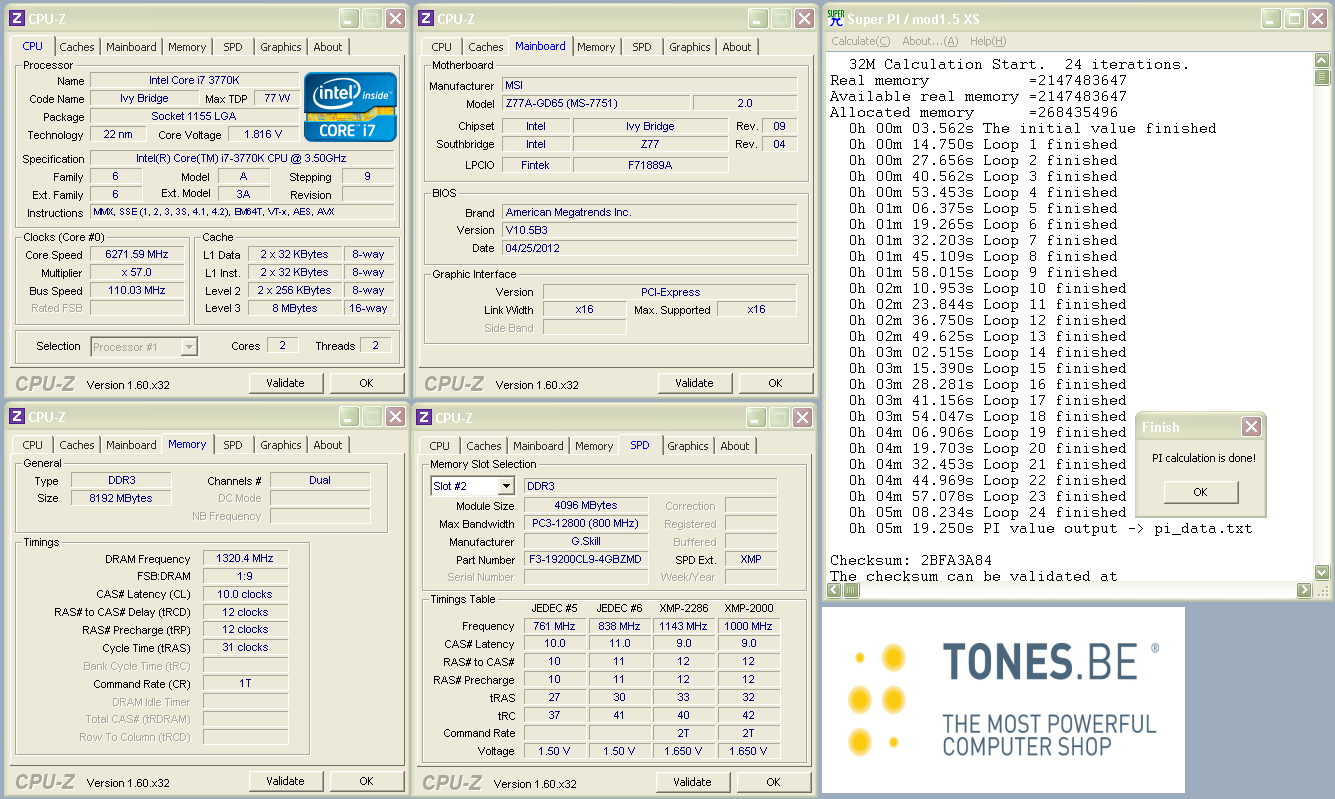Image resolution: width=1335 pixels, height=799 pixels.
Task: Click the XMP-2286 frequency cell 1143 MHz
Action: pos(684,627)
